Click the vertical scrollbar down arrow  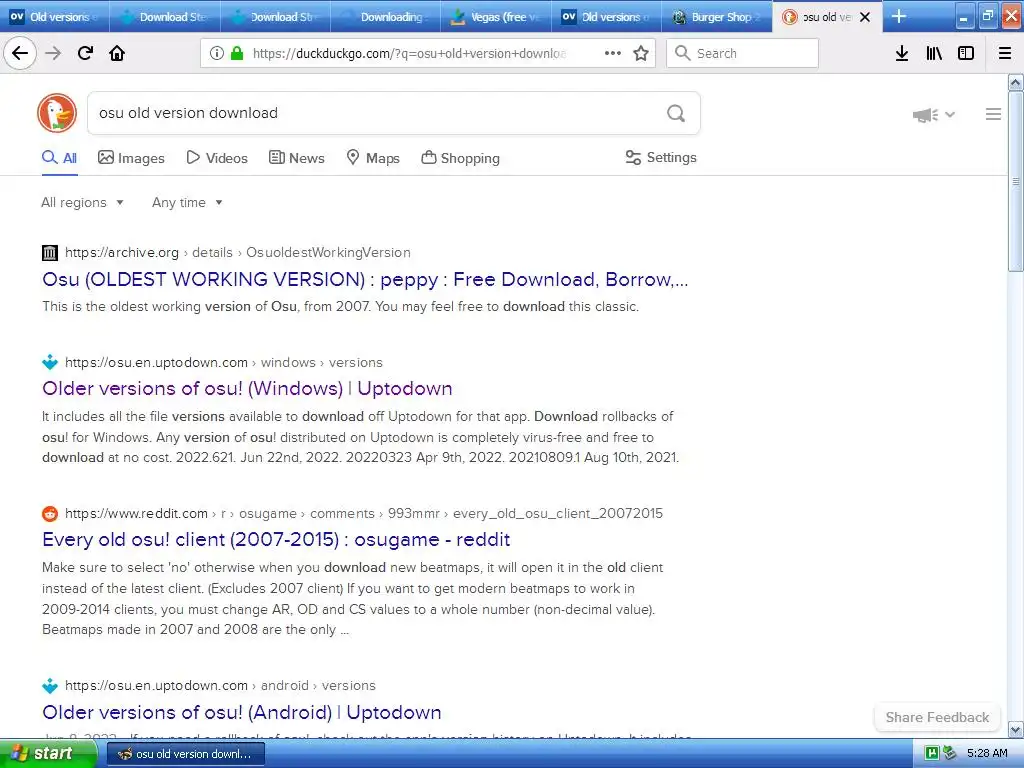pyautogui.click(x=1016, y=729)
